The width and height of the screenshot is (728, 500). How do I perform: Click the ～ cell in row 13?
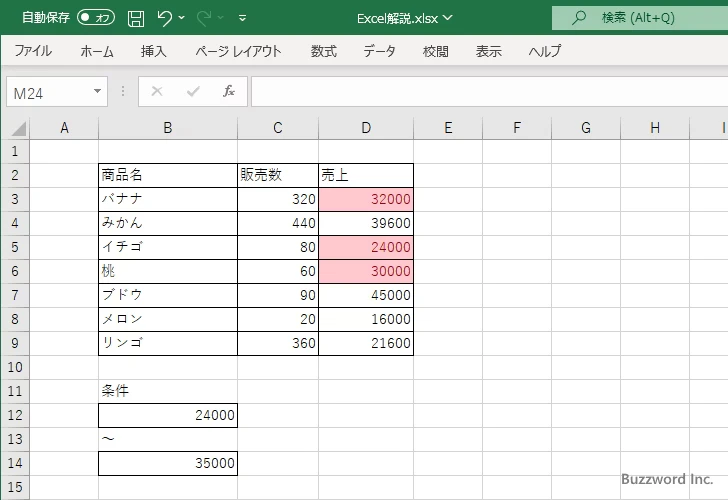168,439
